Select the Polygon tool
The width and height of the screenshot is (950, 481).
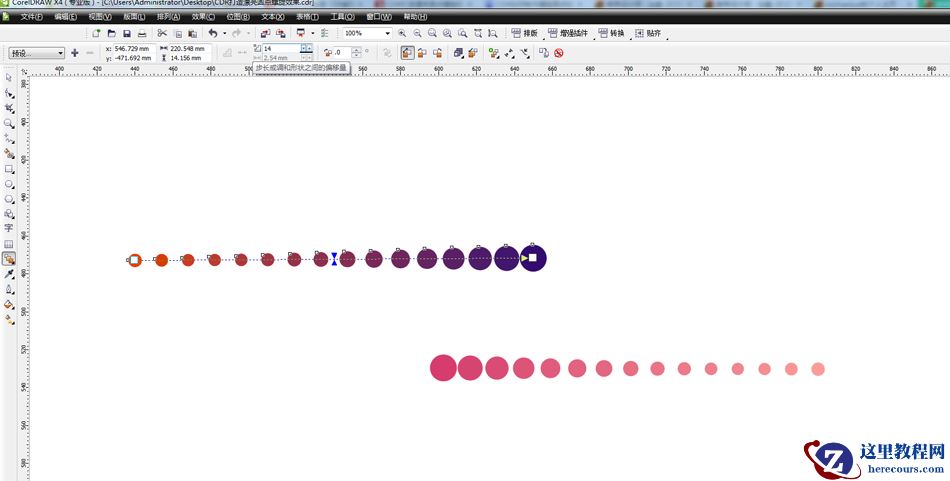coord(9,199)
